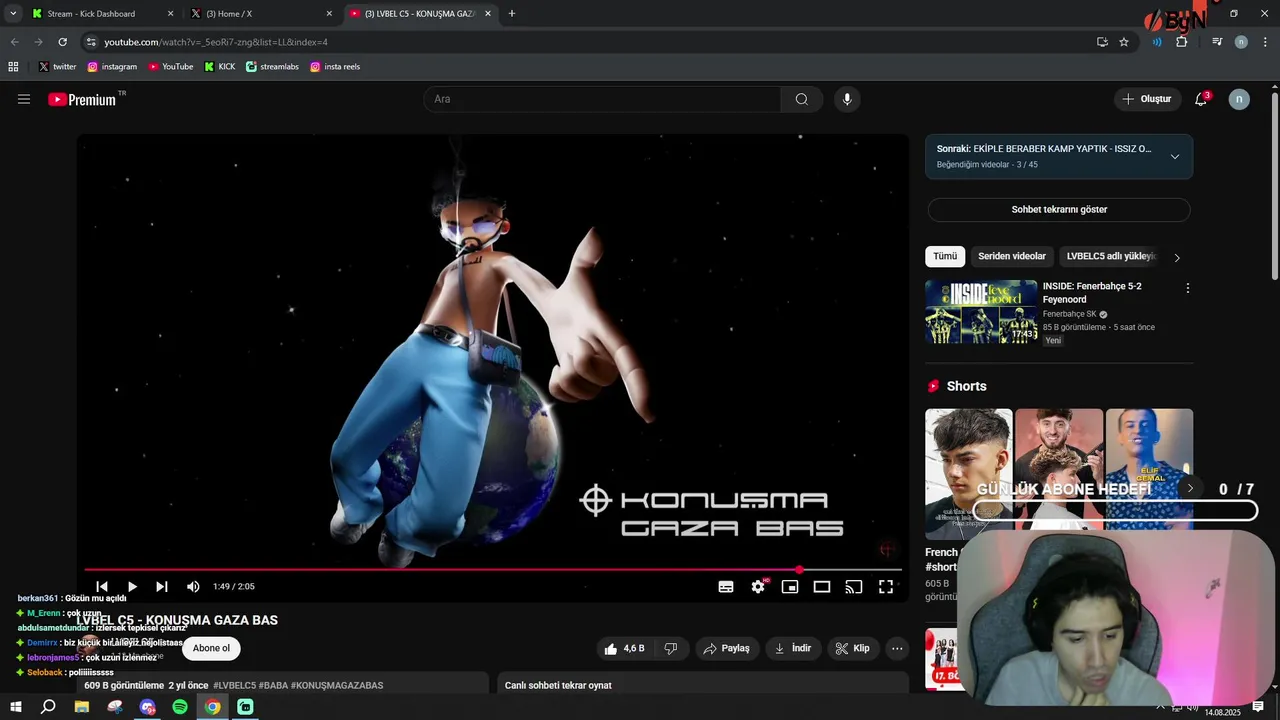Create a clip with Klip button
1280x720 pixels.
(853, 648)
